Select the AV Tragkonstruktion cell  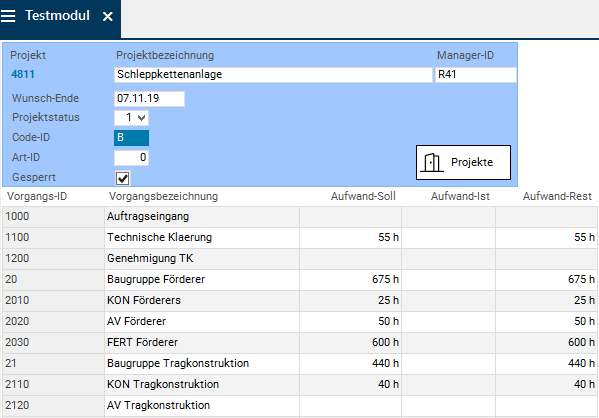(202, 406)
